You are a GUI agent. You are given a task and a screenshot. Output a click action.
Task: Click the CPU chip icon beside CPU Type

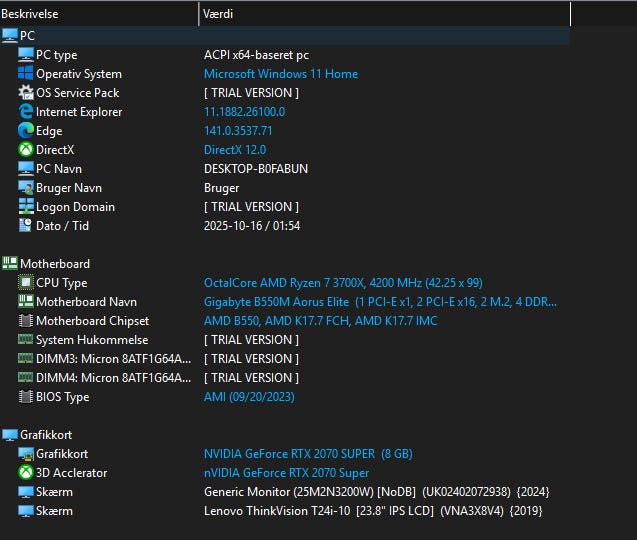tap(26, 283)
